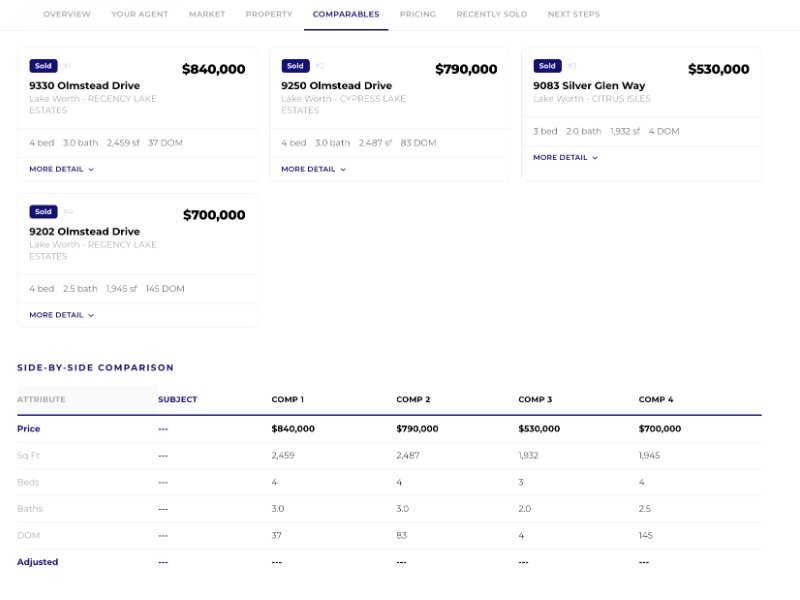Click the Sold badge on 9083 Silver Glen Way

[x=547, y=66]
